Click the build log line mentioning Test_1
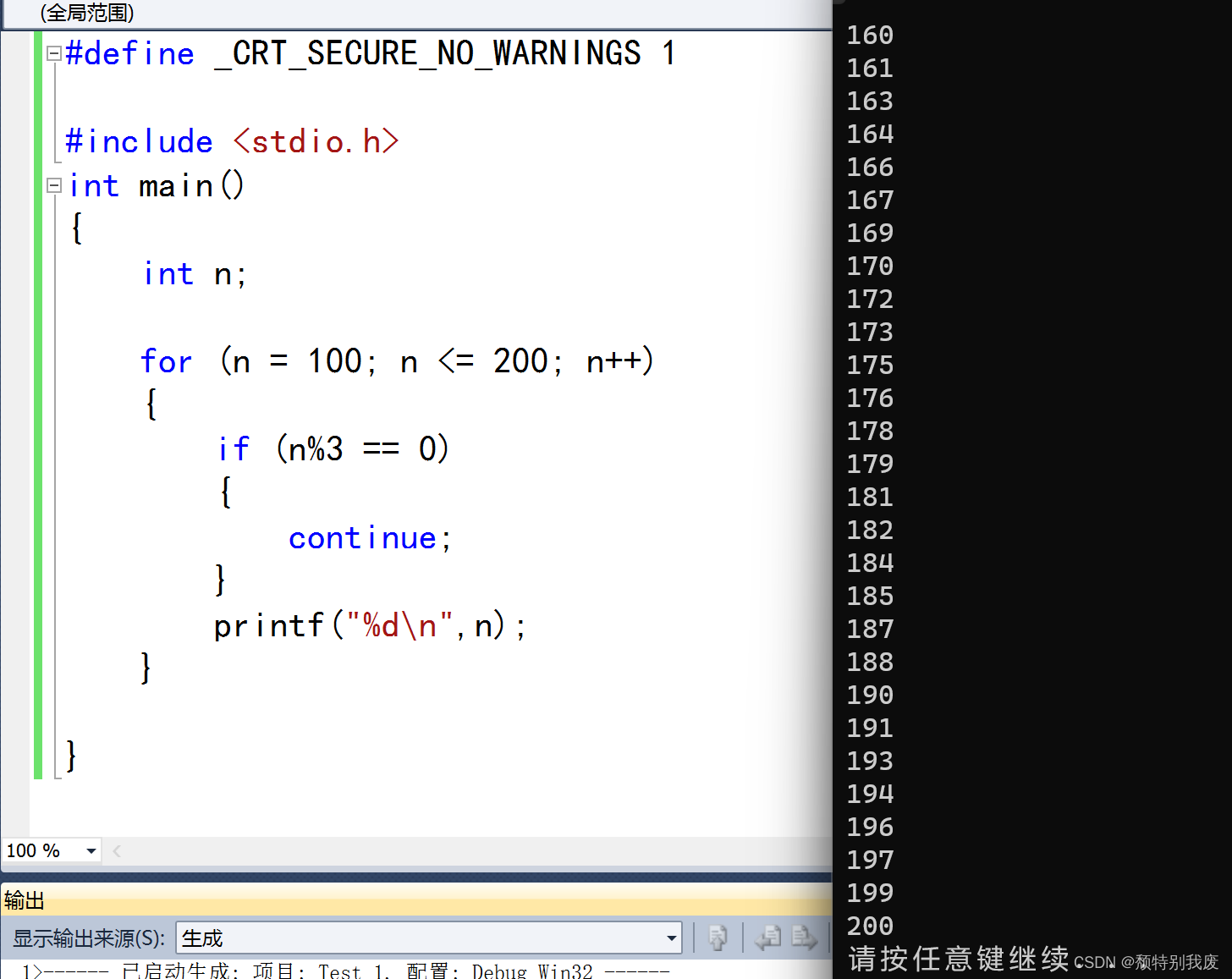 pyautogui.click(x=346, y=971)
